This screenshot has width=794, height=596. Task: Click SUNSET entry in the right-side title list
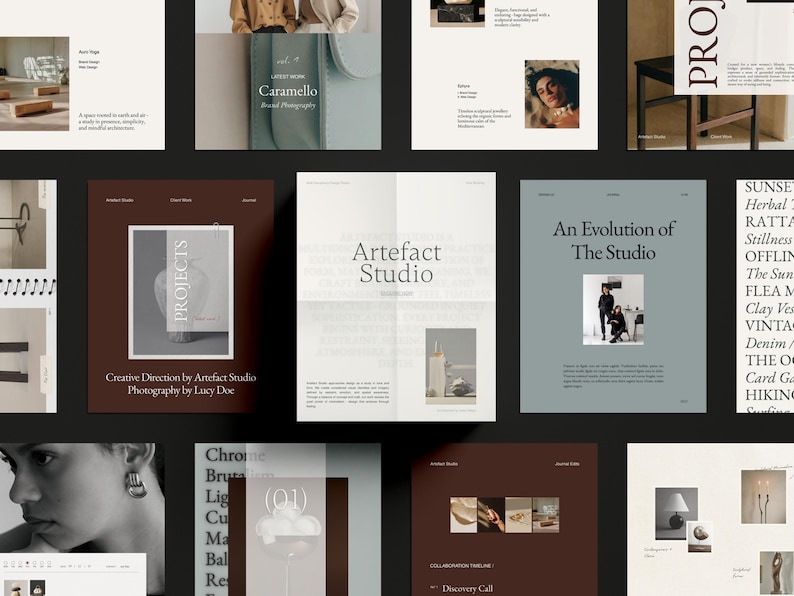(769, 187)
